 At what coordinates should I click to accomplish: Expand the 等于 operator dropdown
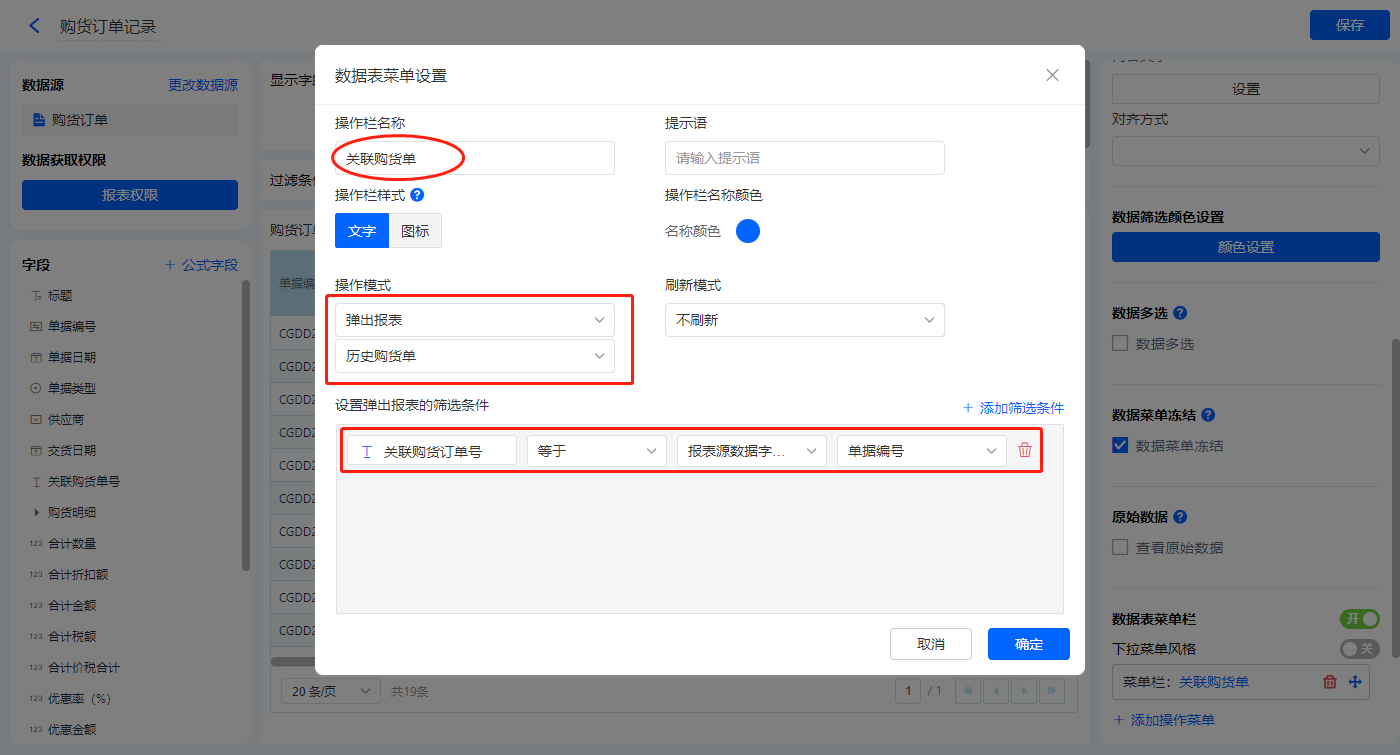click(x=596, y=451)
